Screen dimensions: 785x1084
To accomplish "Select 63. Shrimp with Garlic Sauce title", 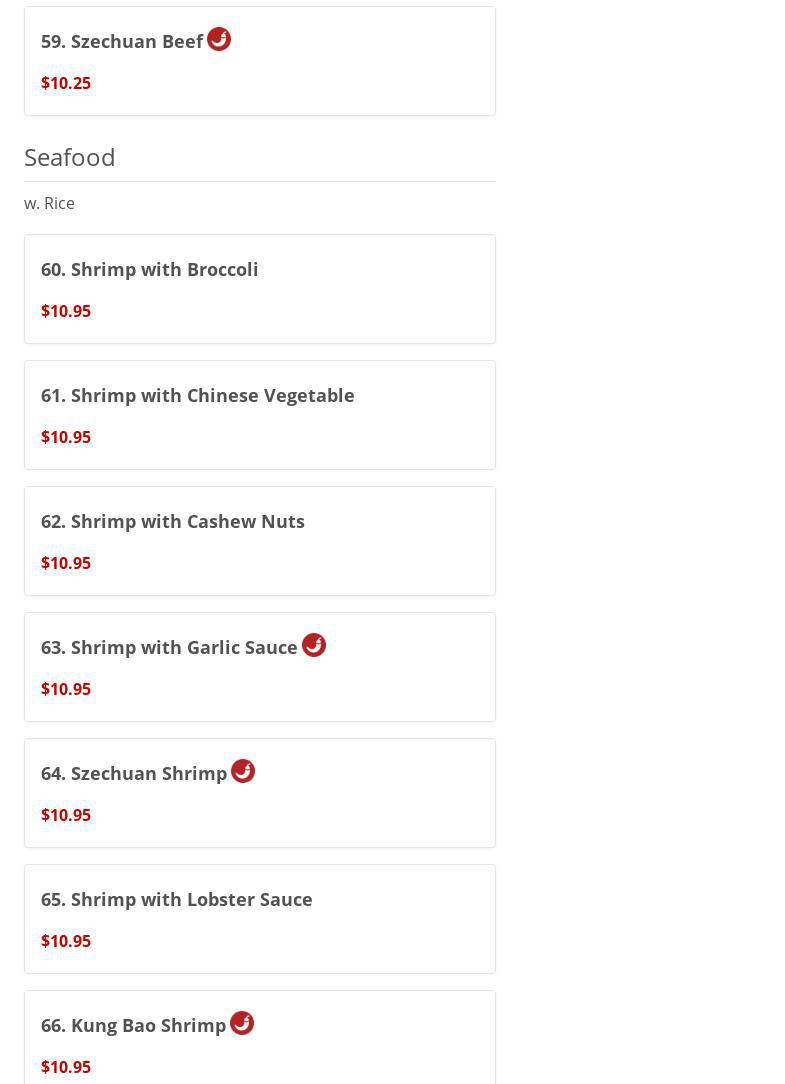I will coord(169,647).
